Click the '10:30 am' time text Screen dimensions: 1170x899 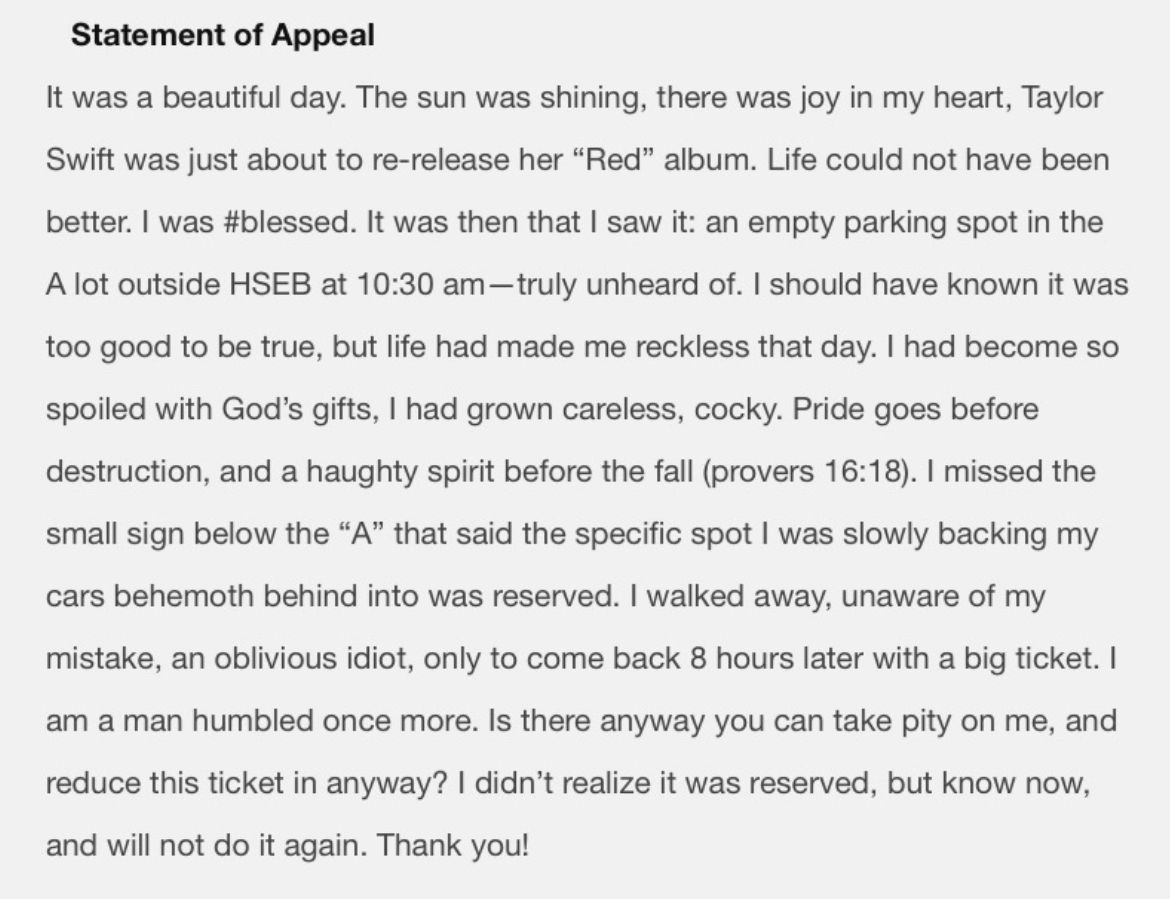[x=421, y=285]
